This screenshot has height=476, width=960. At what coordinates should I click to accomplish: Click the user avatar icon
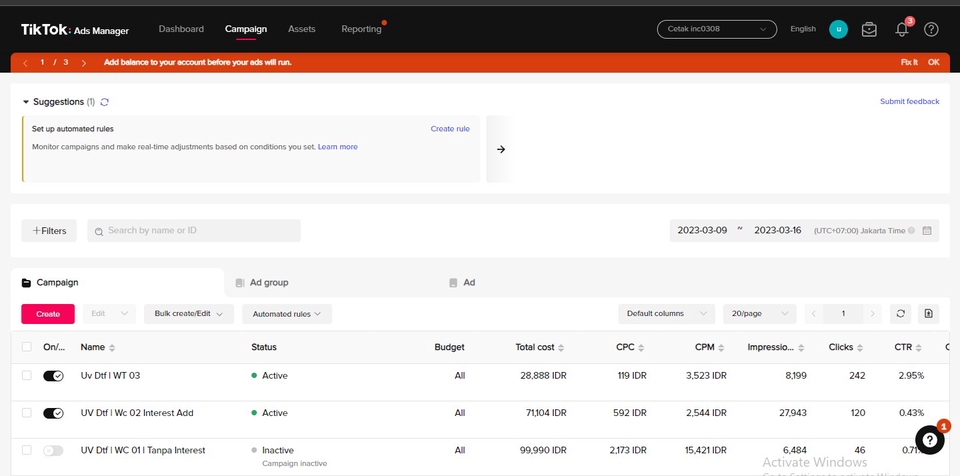coord(838,29)
